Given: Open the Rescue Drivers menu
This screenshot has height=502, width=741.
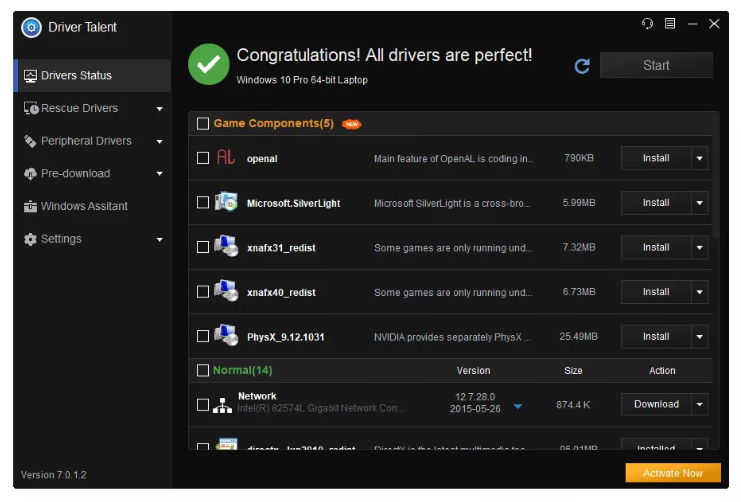Looking at the screenshot, I should (x=93, y=108).
